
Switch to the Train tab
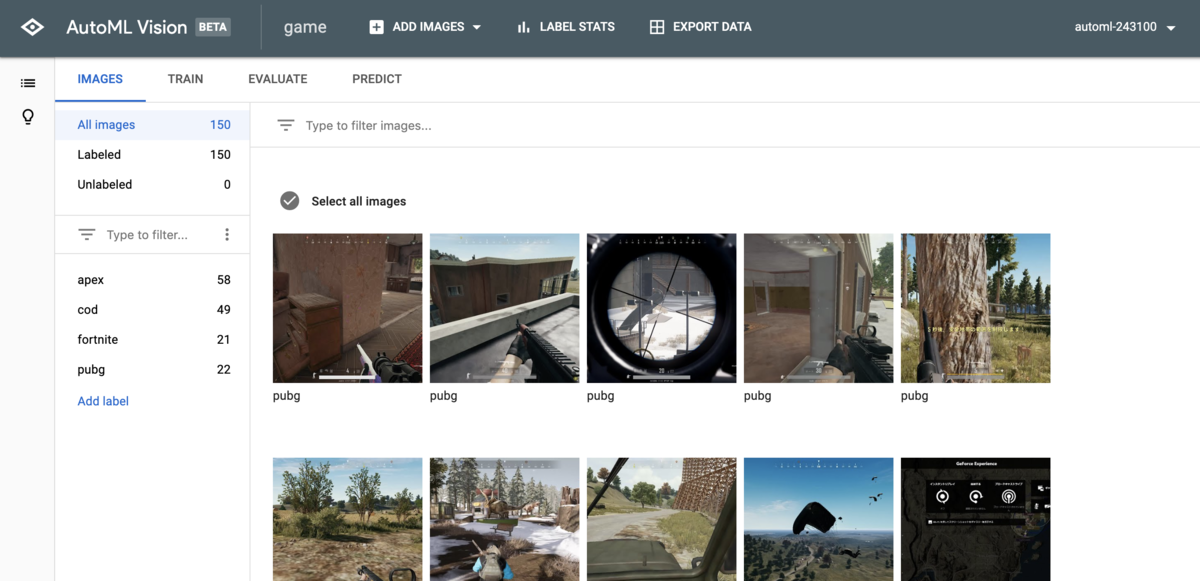click(185, 79)
